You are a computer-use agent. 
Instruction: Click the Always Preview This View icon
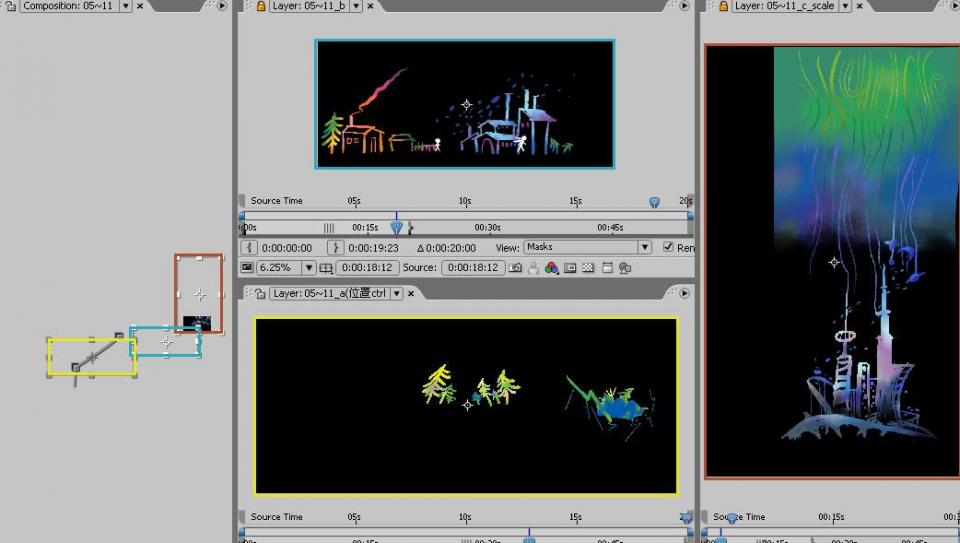(x=247, y=268)
